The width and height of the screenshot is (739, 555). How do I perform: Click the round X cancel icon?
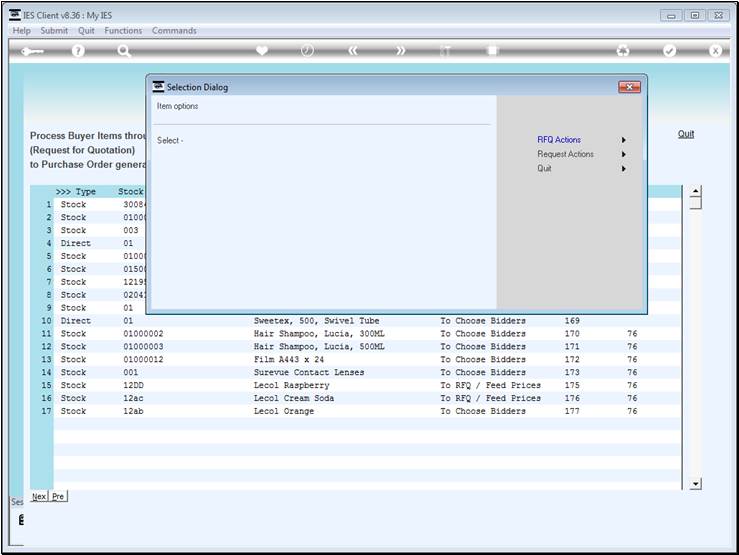pos(715,50)
